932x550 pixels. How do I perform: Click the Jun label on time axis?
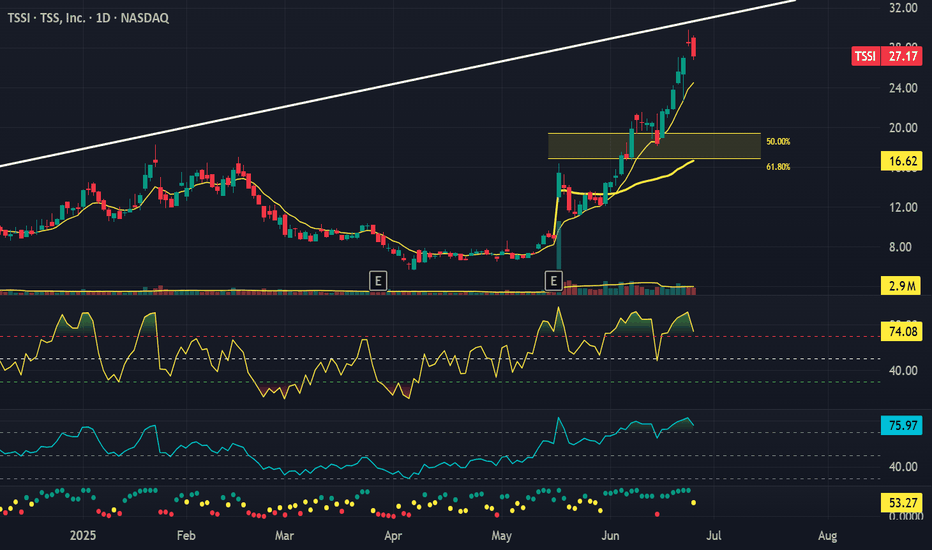610,536
